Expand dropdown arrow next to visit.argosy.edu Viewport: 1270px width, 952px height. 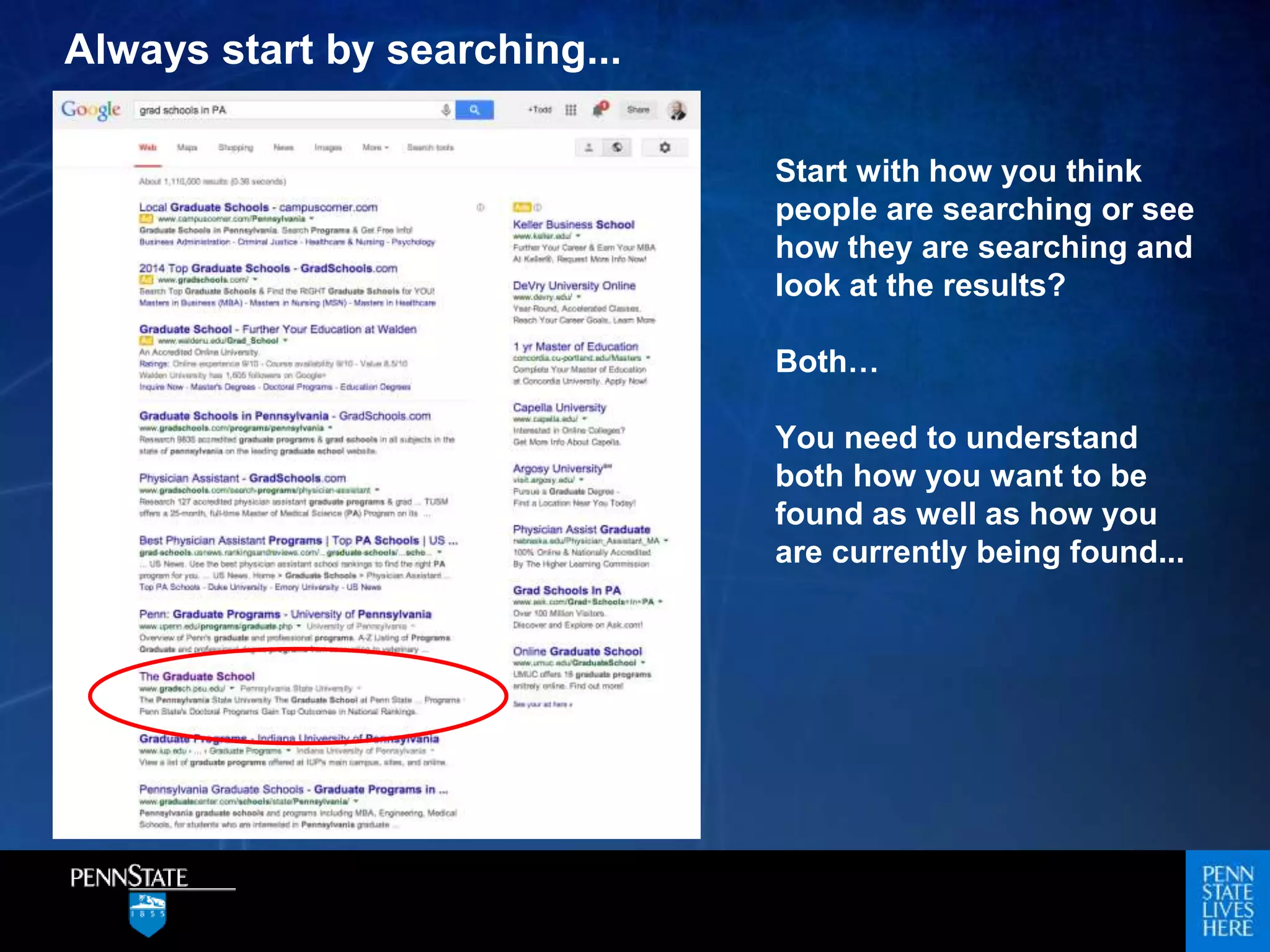[x=582, y=480]
